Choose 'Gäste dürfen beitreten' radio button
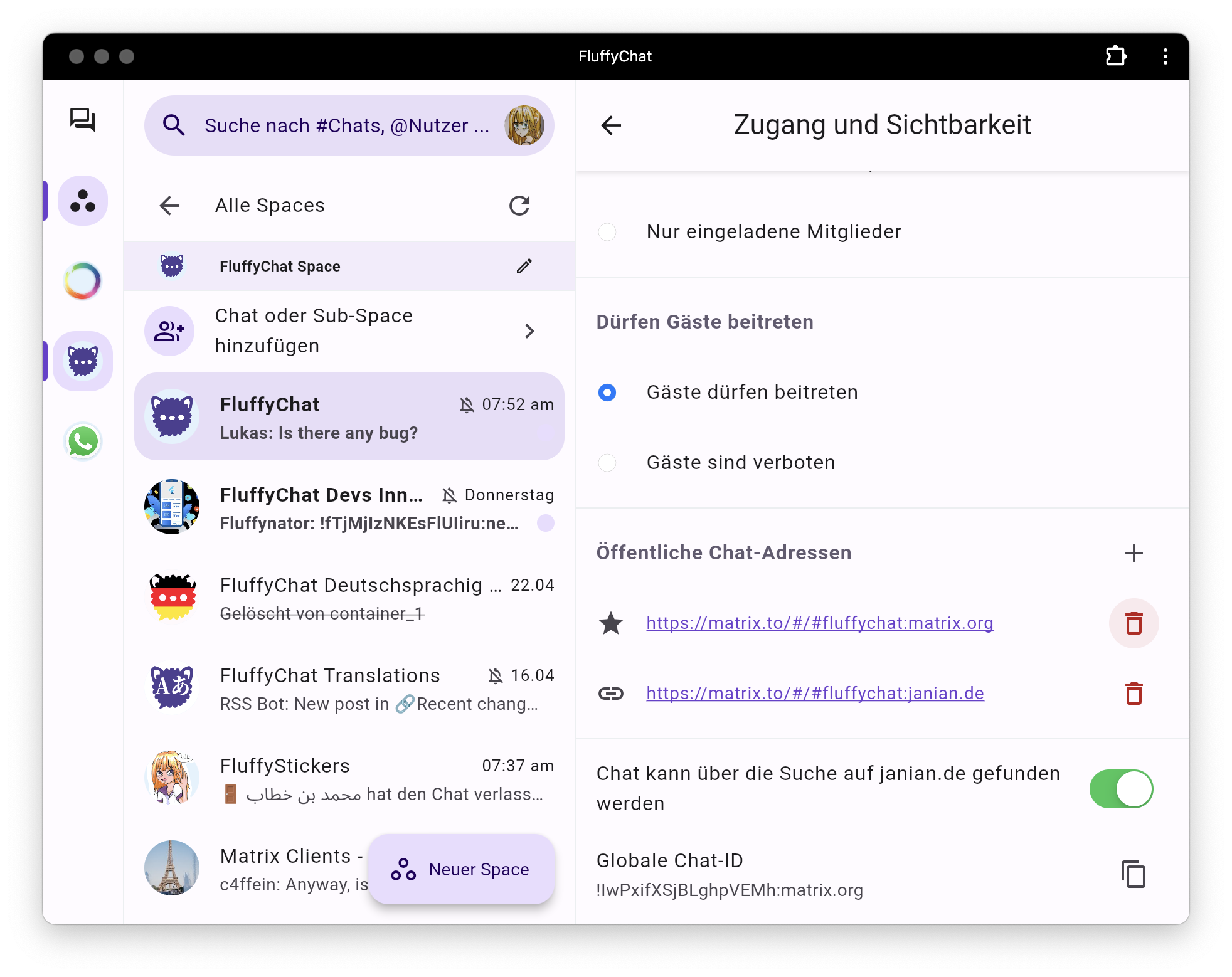This screenshot has width=1232, height=977. (x=607, y=393)
